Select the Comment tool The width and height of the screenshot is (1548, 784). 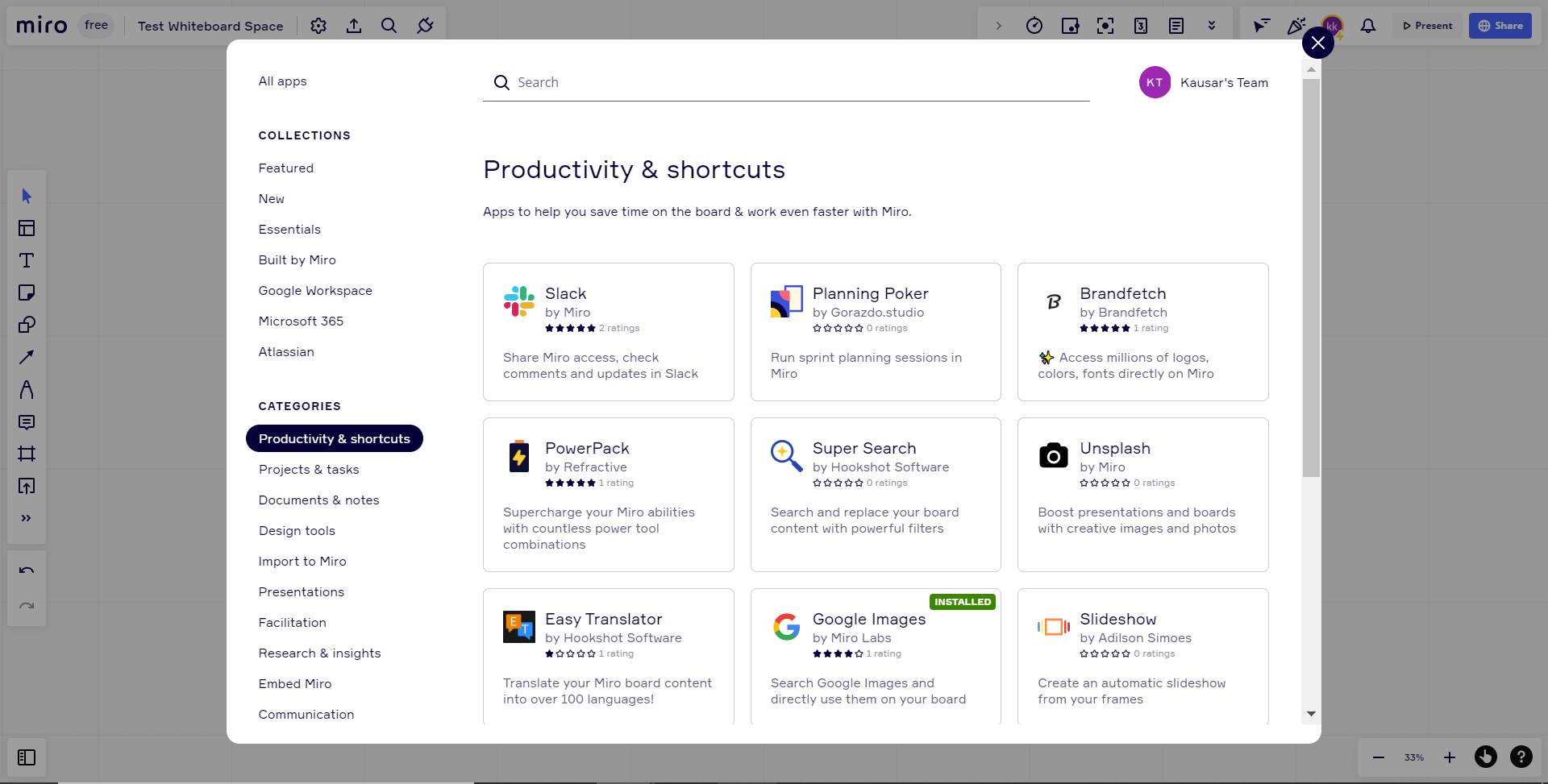(27, 422)
